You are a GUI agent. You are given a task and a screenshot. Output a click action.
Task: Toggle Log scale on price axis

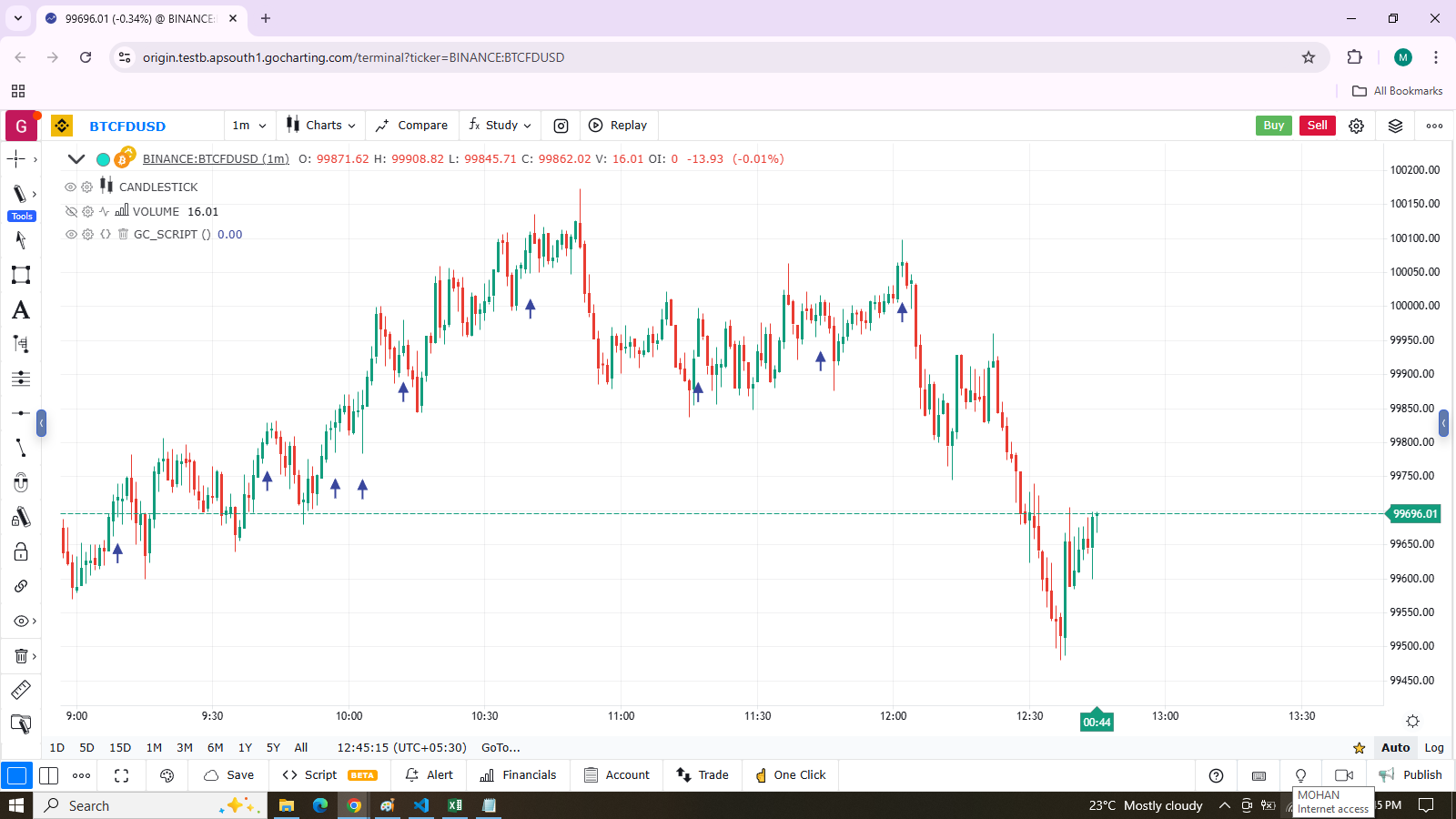pyautogui.click(x=1434, y=747)
